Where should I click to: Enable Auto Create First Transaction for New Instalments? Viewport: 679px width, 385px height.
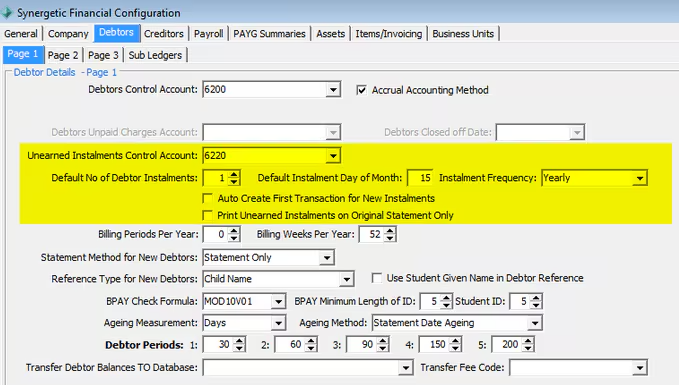point(208,198)
